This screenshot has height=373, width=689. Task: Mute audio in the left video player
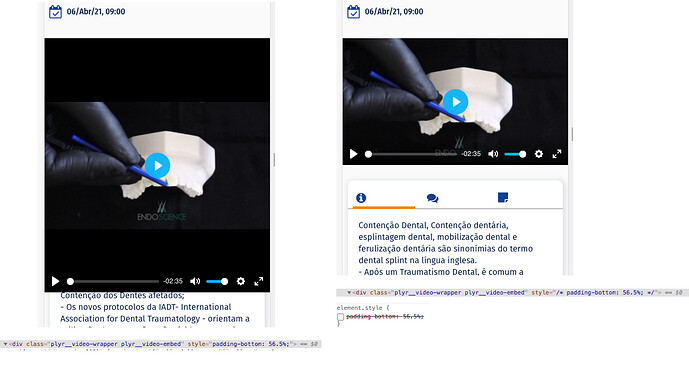195,281
